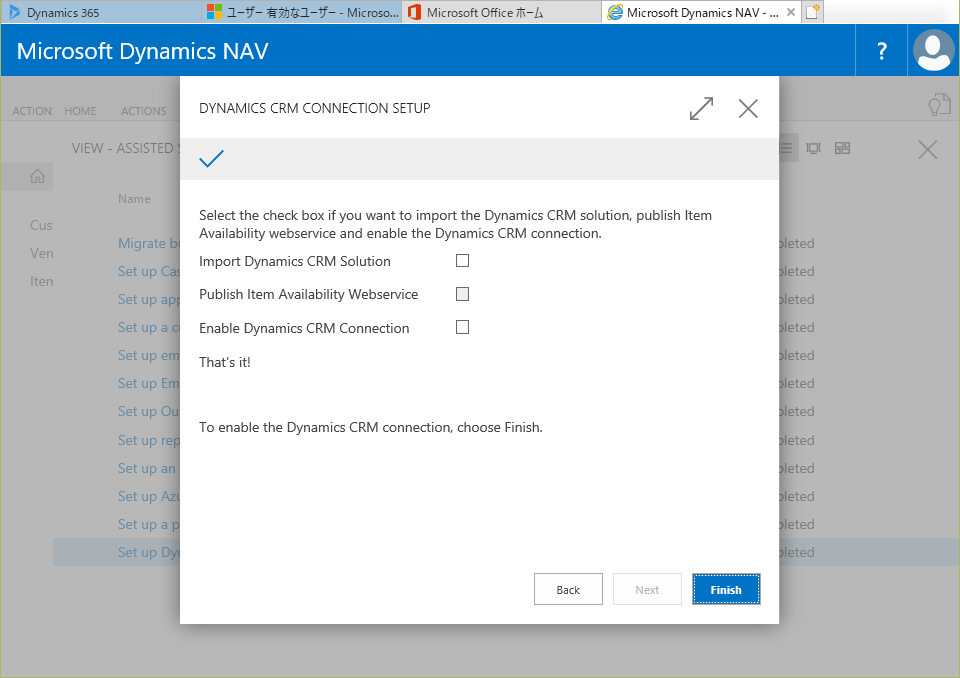Expand the CRM Connection Setup dialog to full size
Screen dimensions: 960x678
pyautogui.click(x=701, y=109)
